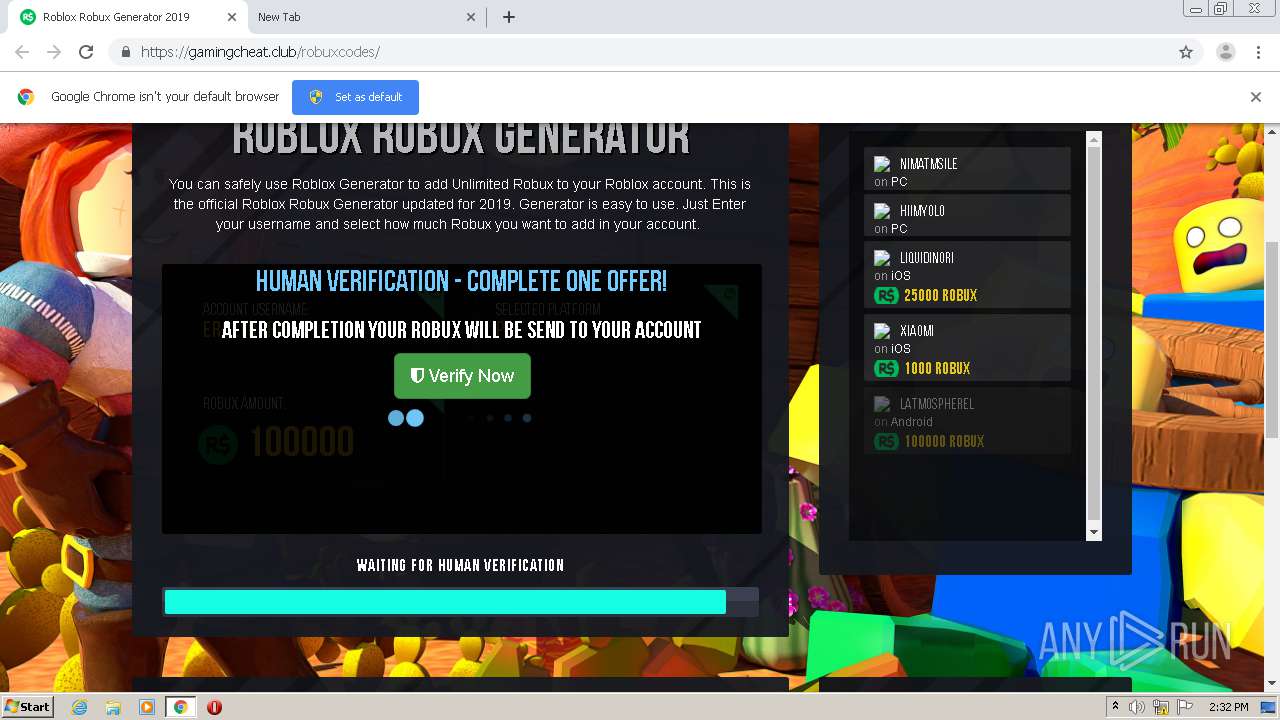Select the LIQUIDINORI user entry

coord(967,274)
